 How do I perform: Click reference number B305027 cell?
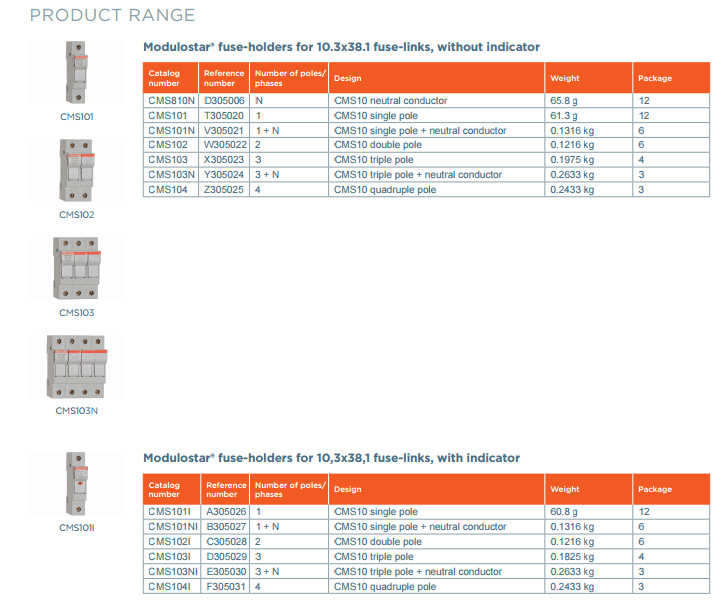tap(225, 527)
